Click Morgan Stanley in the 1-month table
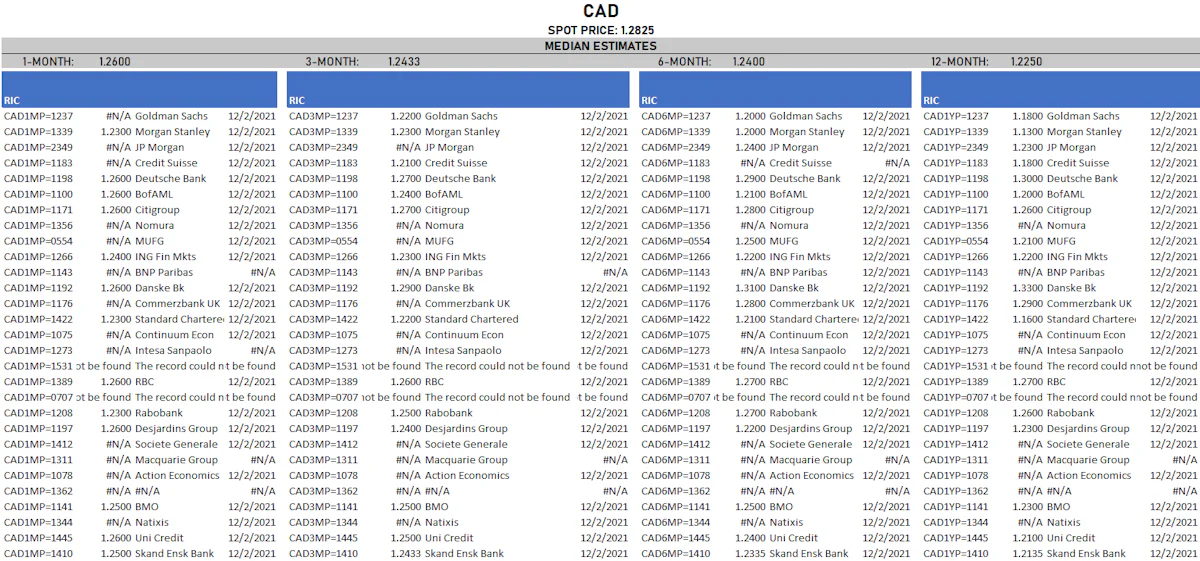Viewport: 1200px width, 561px height. coord(173,132)
